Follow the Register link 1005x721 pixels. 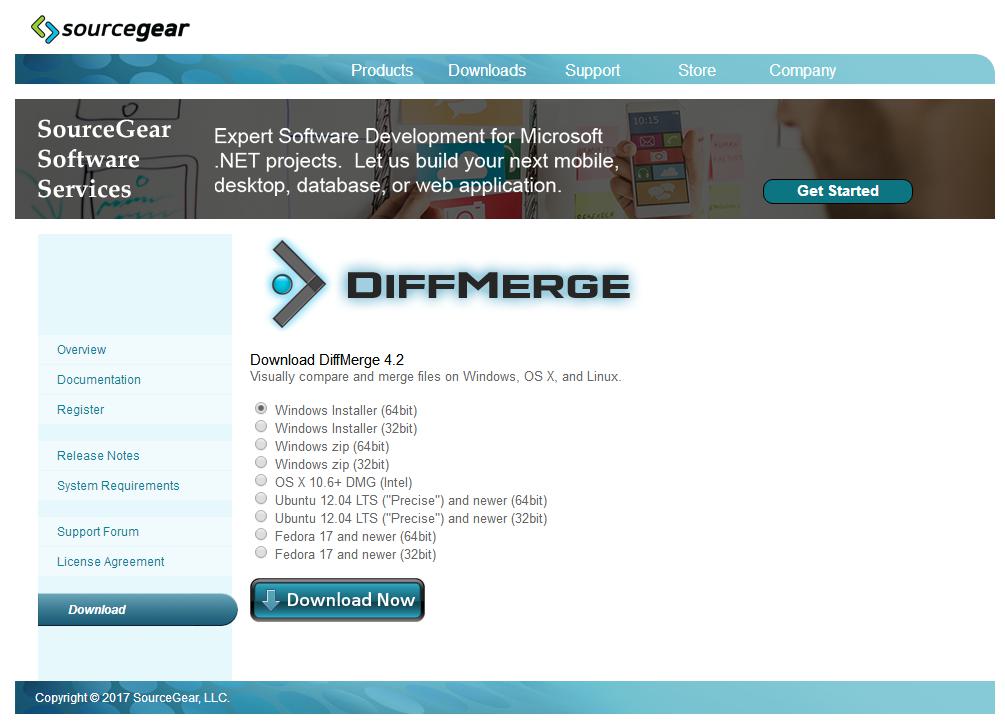tap(80, 410)
